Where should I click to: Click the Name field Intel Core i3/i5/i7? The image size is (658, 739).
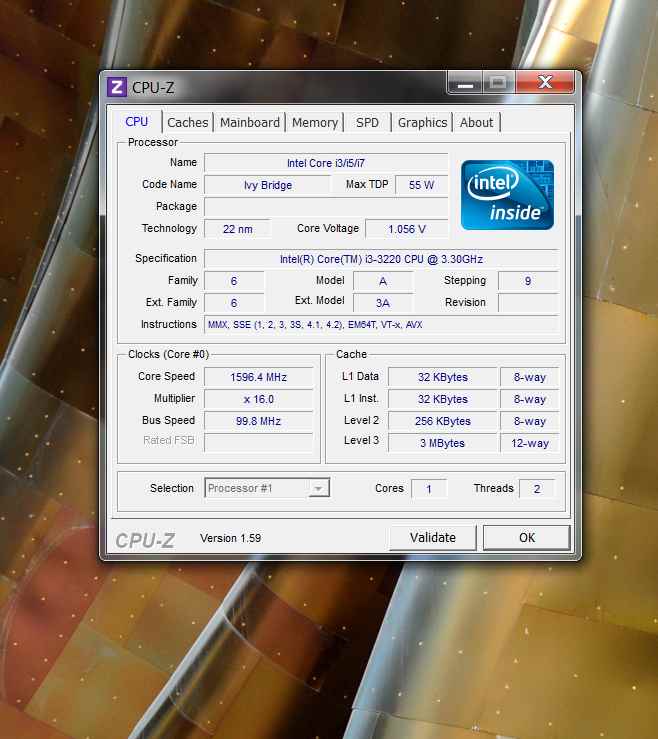(x=326, y=163)
